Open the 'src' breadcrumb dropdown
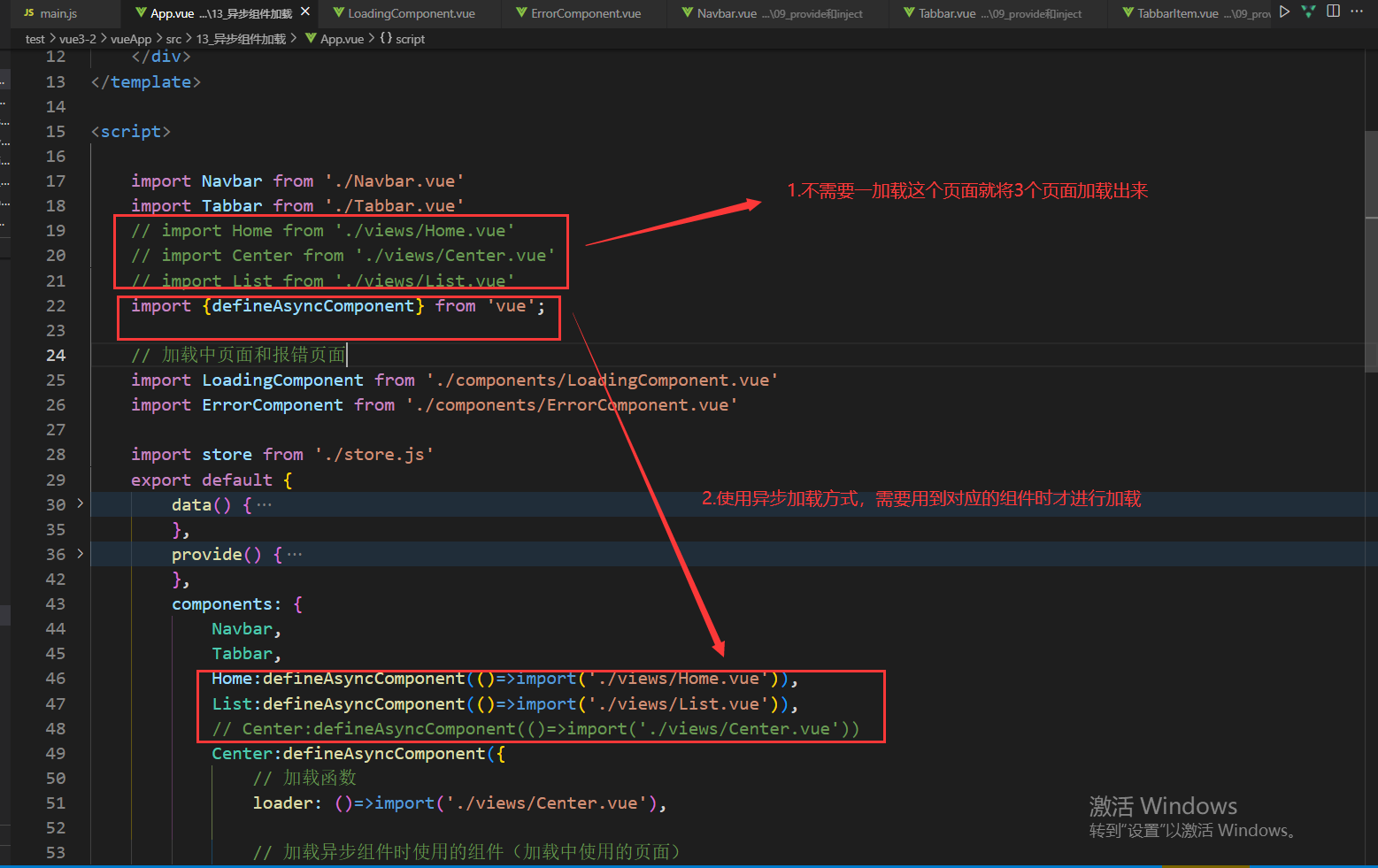Image resolution: width=1378 pixels, height=868 pixels. pos(173,39)
